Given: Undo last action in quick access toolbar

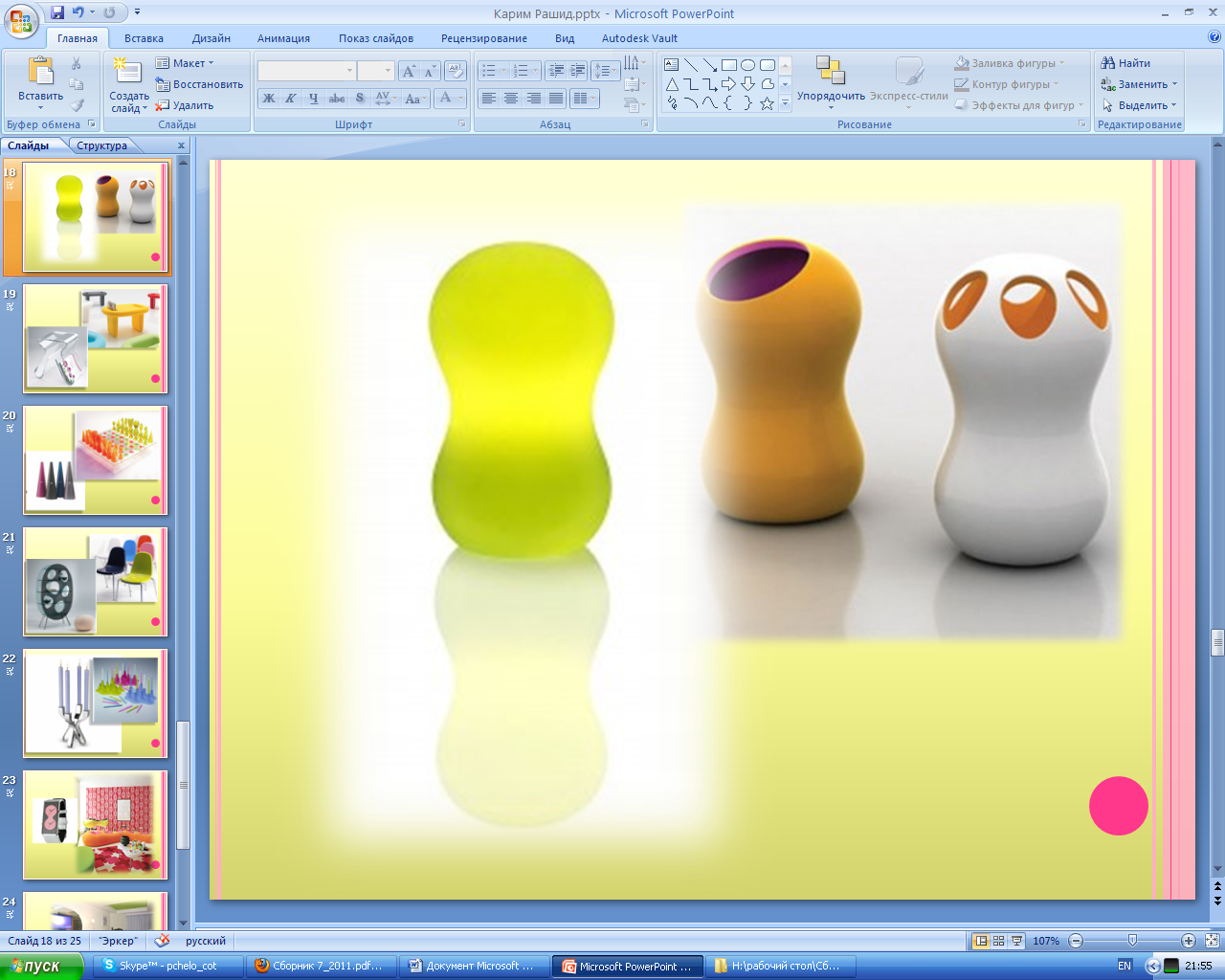Looking at the screenshot, I should [x=78, y=12].
